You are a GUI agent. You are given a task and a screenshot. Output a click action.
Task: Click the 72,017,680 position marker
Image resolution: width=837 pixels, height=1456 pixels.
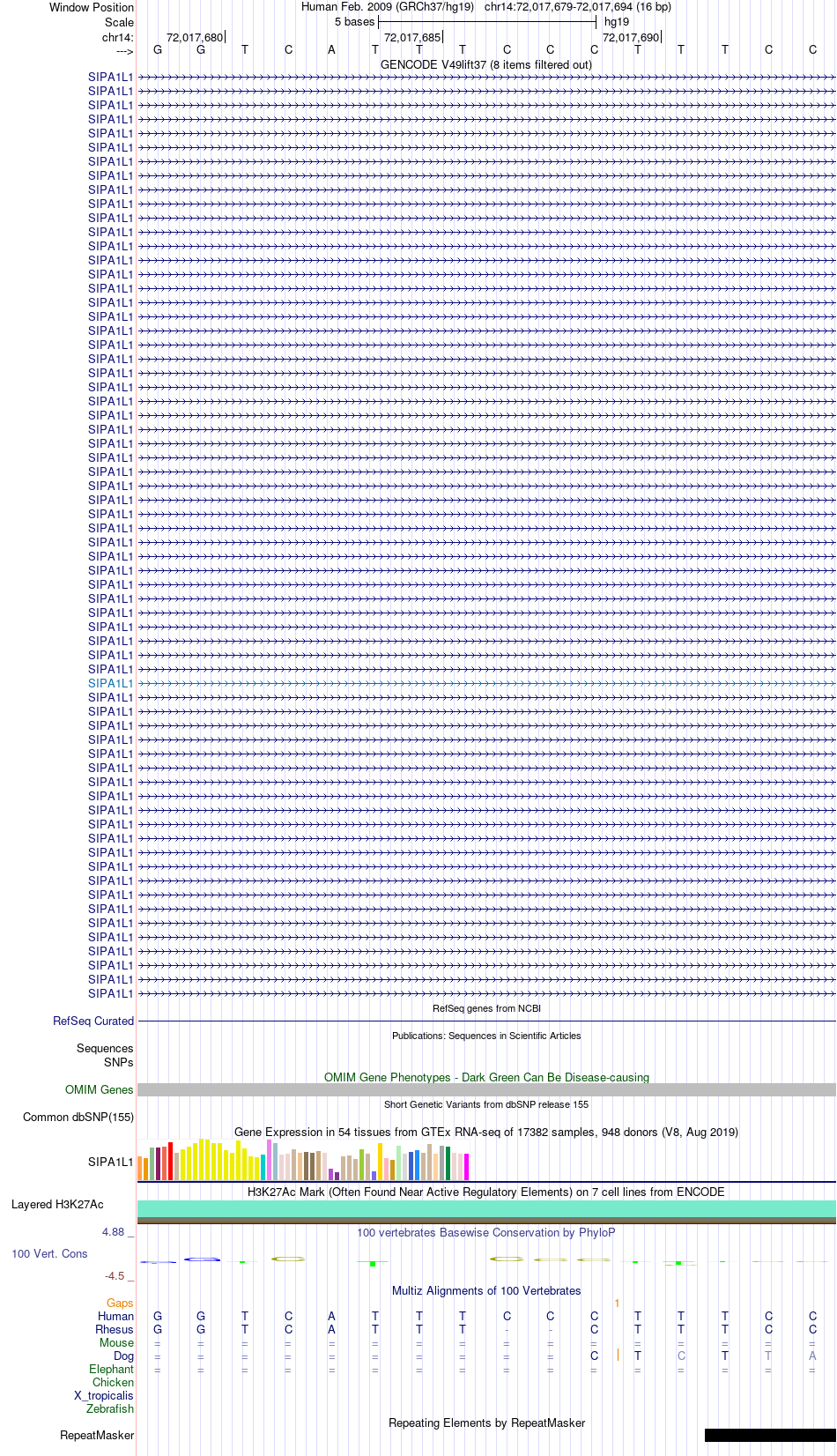[x=195, y=37]
